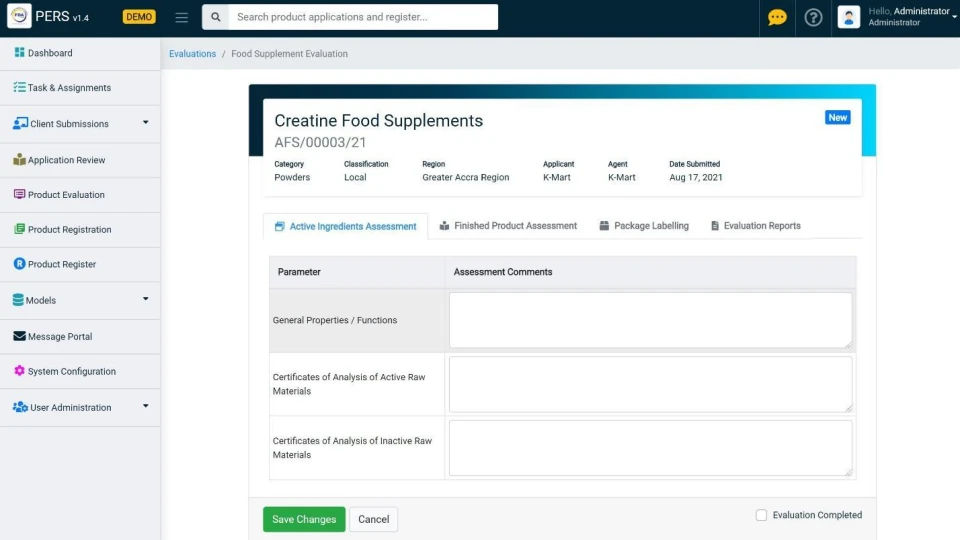Open Product Registration menu item

pyautogui.click(x=80, y=230)
